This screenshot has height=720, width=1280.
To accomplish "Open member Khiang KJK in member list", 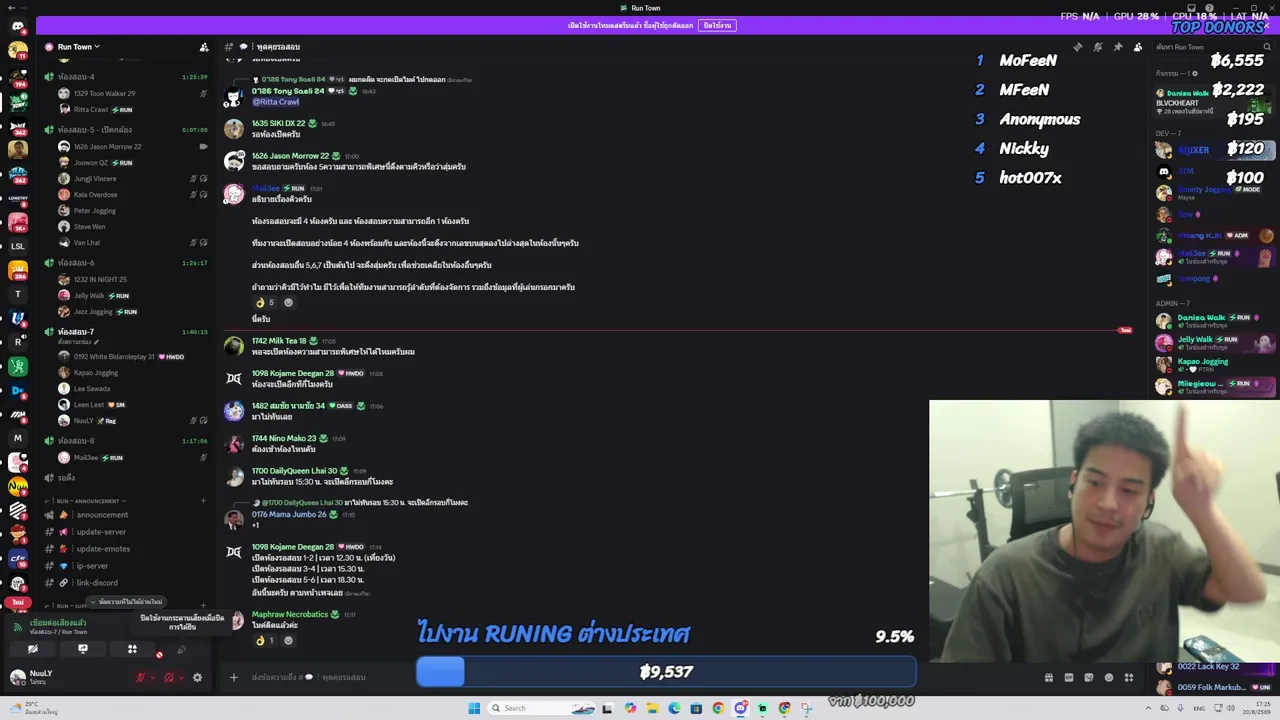I will tap(1213, 236).
